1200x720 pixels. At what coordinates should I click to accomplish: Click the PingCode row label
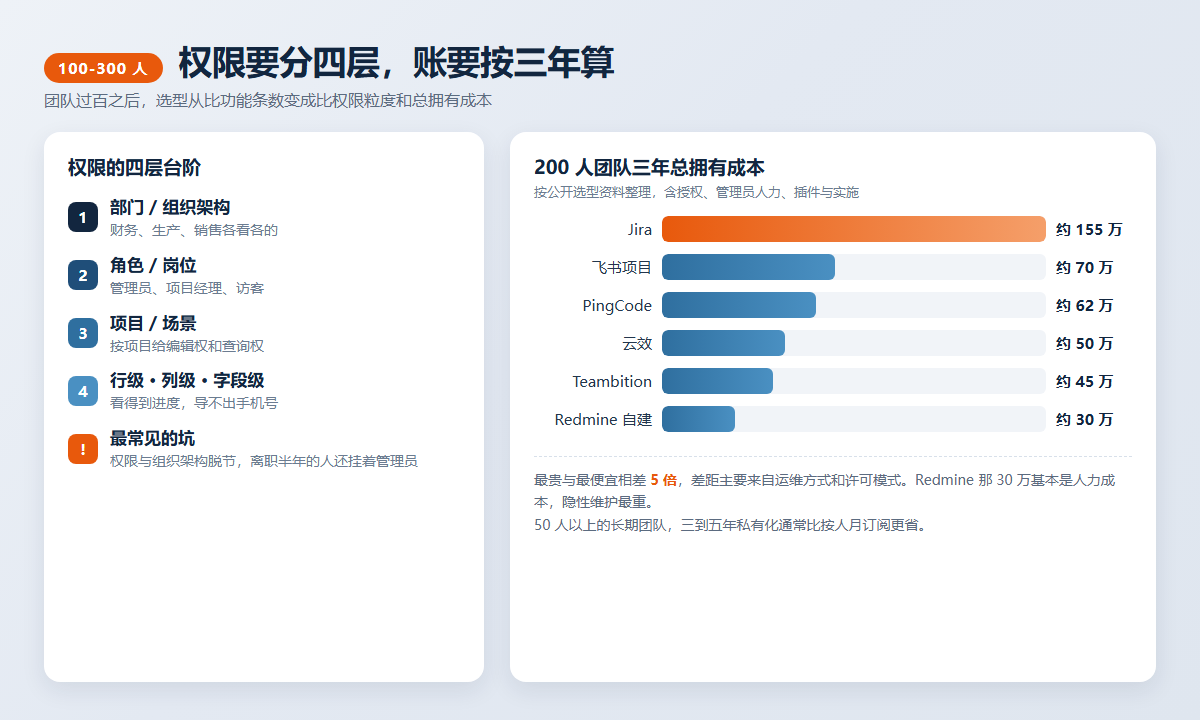617,306
